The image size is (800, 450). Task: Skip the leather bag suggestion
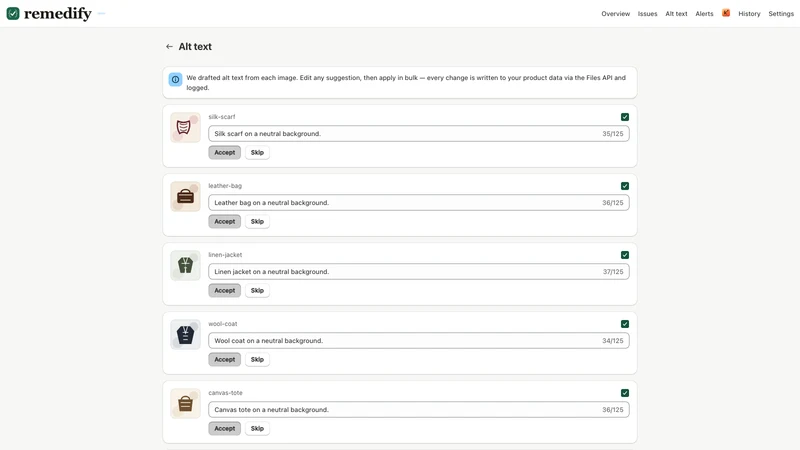tap(257, 221)
